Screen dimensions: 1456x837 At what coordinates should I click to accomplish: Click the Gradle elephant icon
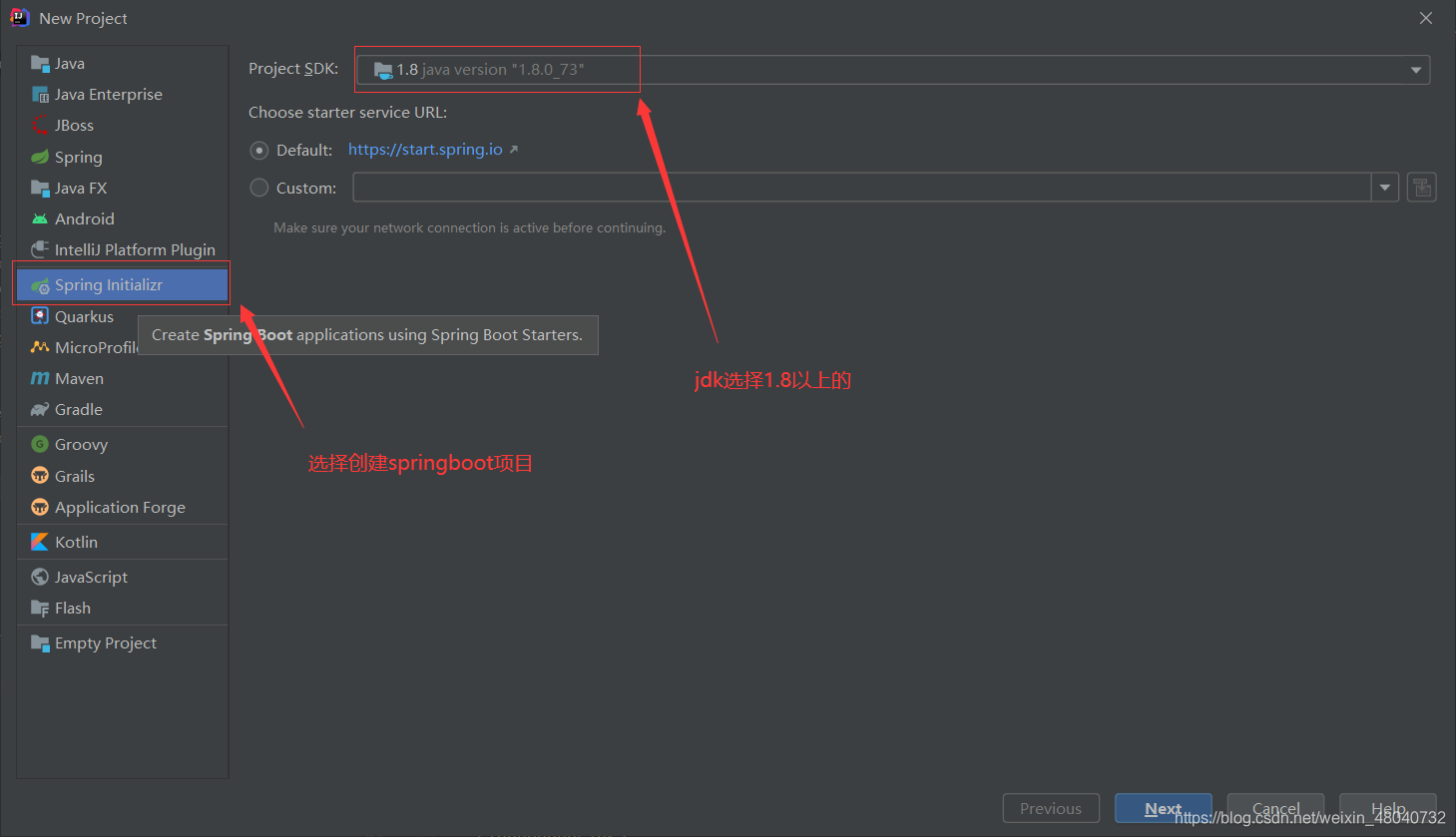pos(40,409)
